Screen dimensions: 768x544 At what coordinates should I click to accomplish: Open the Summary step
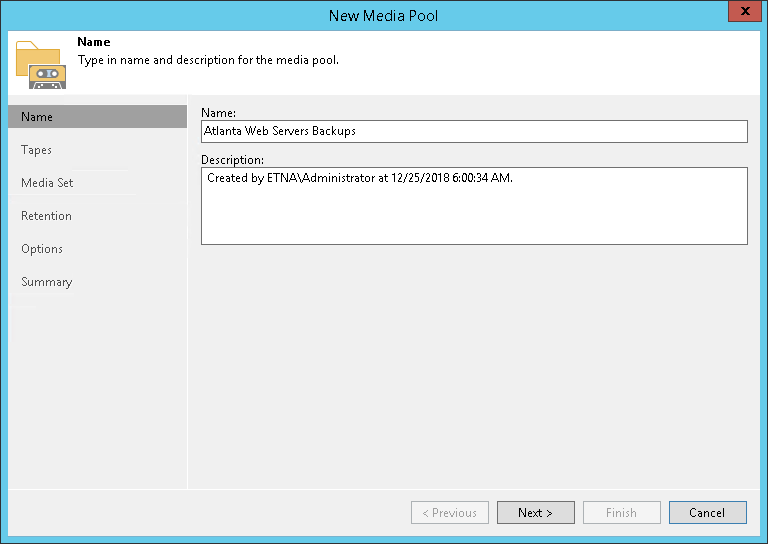(x=47, y=282)
